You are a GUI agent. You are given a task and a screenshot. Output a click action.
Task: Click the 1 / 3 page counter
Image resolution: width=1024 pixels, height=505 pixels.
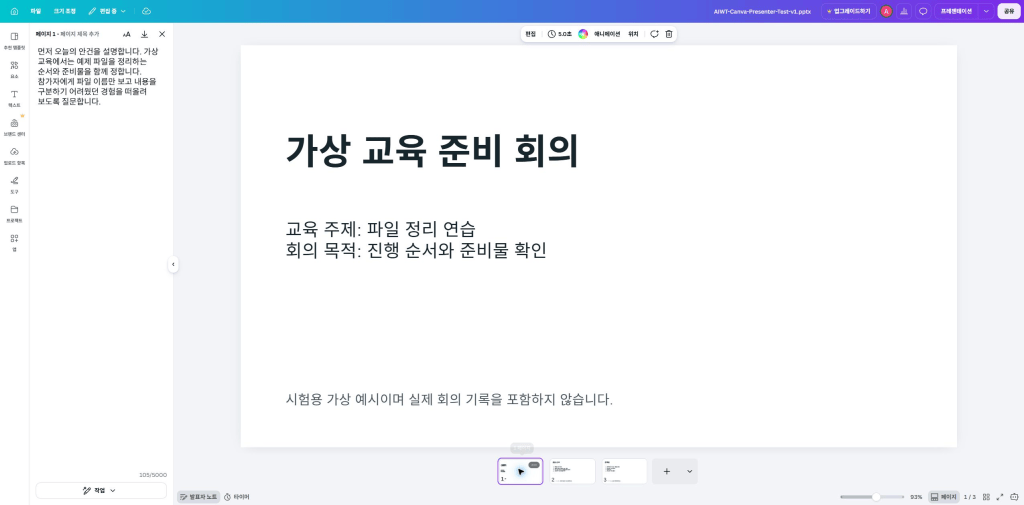tap(970, 497)
